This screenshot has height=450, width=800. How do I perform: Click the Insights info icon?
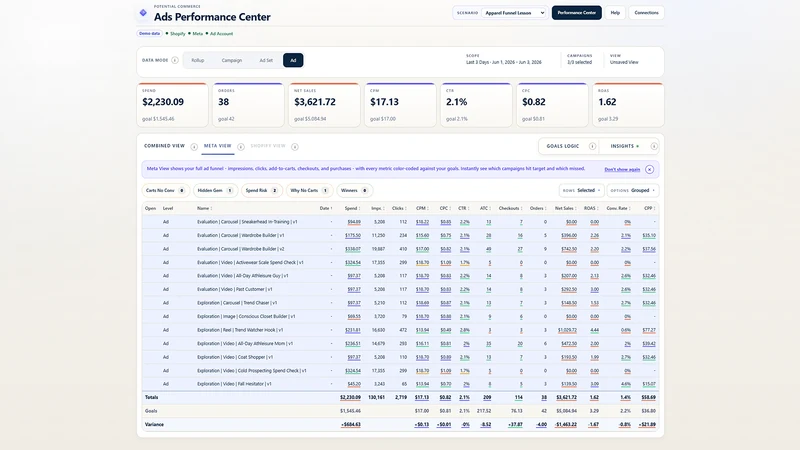[654, 146]
